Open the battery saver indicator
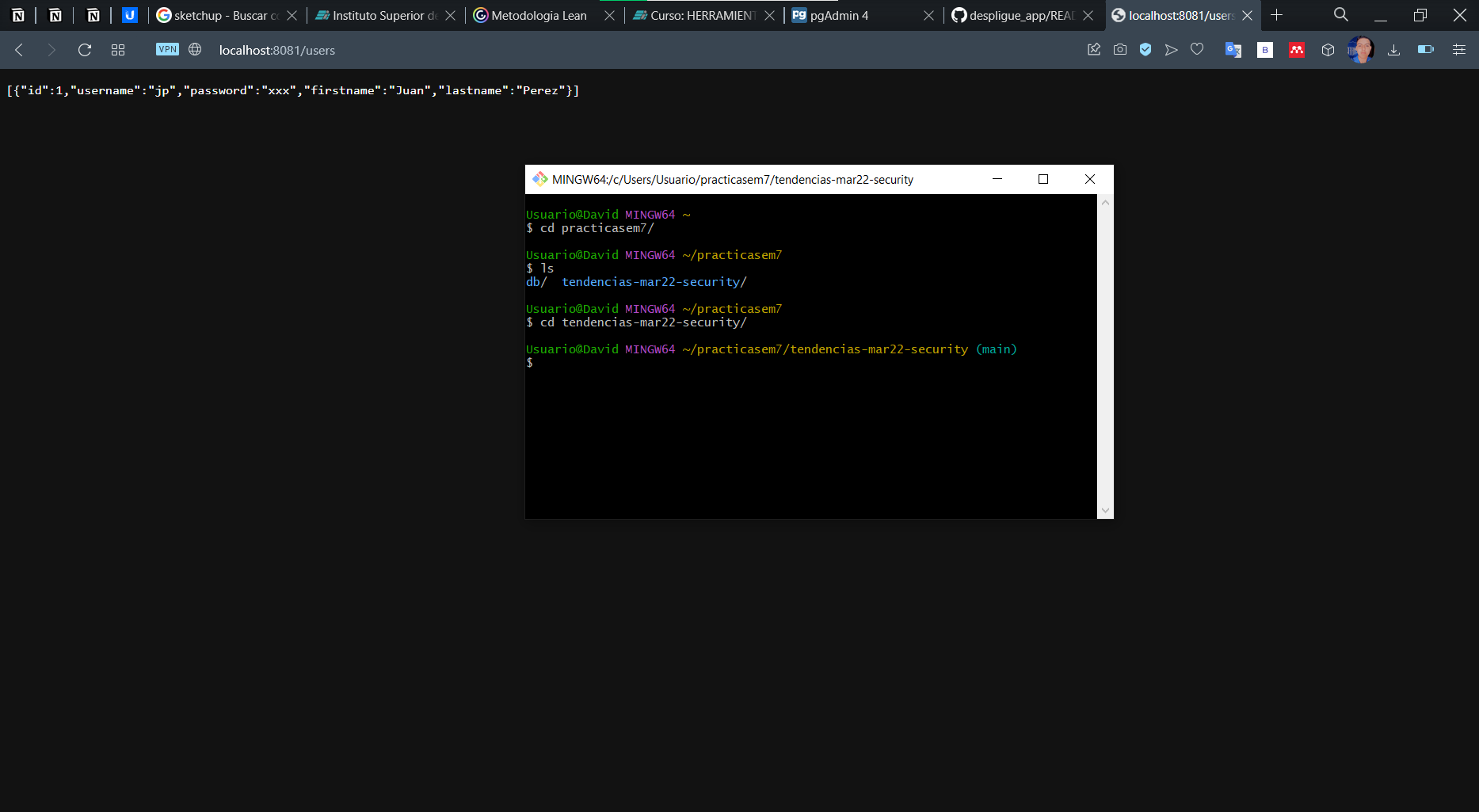The height and width of the screenshot is (812, 1479). tap(1425, 49)
